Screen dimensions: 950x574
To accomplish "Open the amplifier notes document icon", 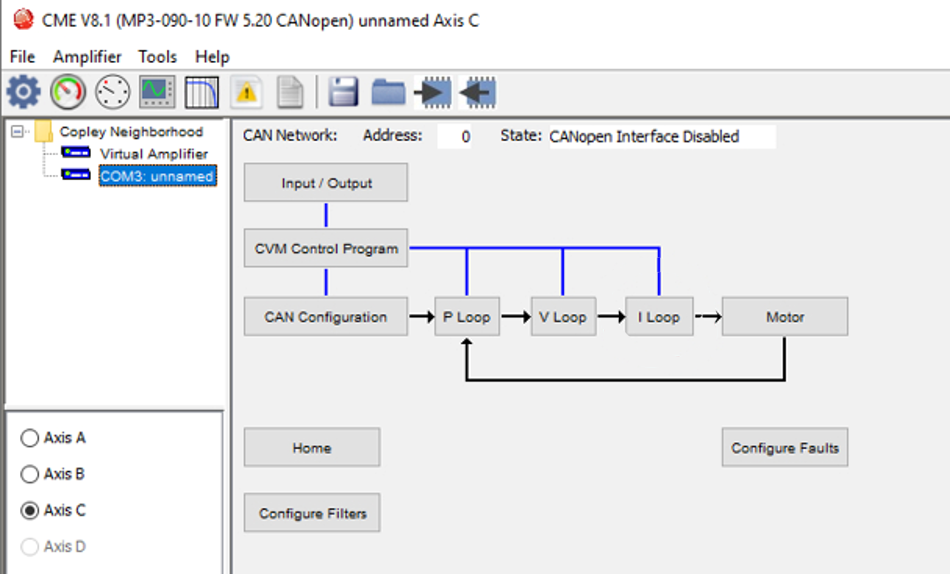I will (290, 92).
